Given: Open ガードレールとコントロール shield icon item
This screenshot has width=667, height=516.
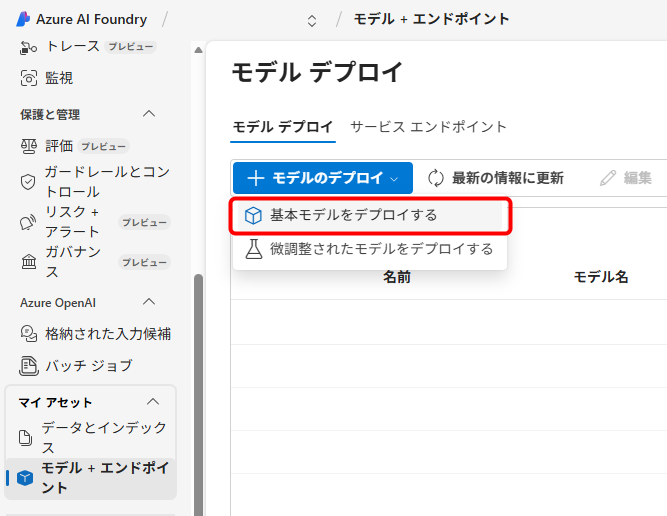Looking at the screenshot, I should pos(28,182).
